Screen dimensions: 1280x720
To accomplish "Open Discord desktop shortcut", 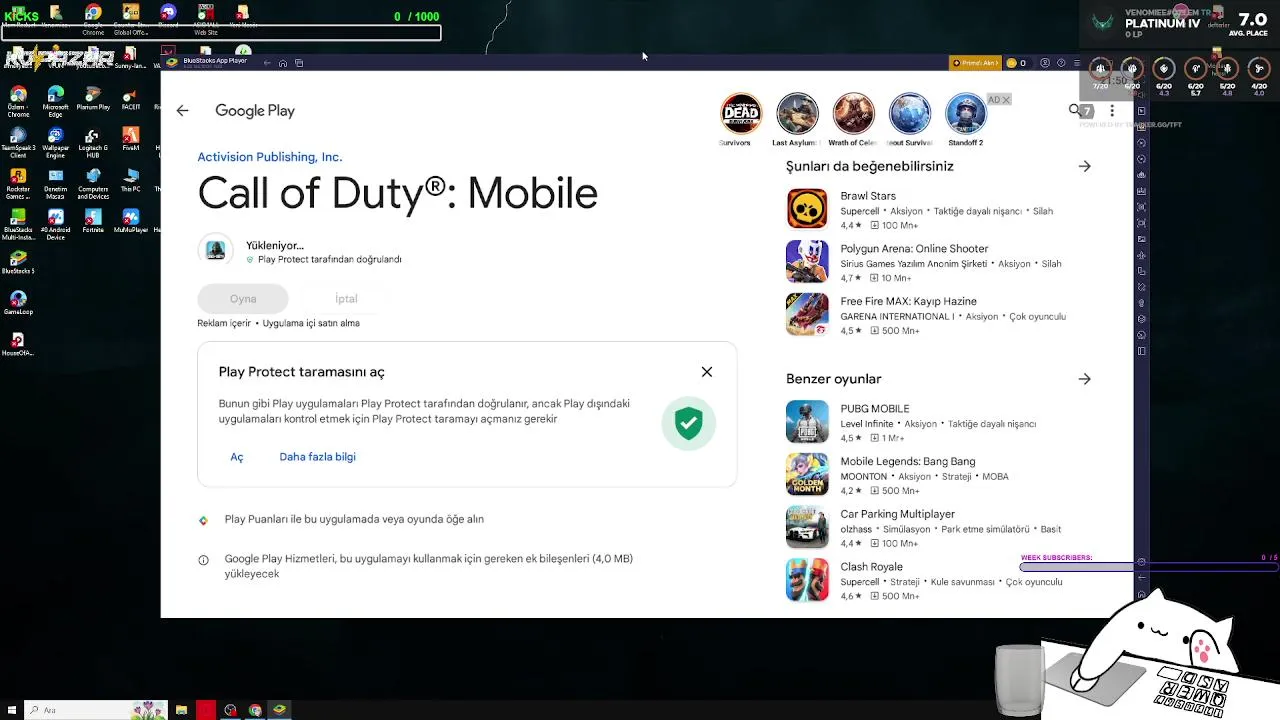I will (168, 16).
